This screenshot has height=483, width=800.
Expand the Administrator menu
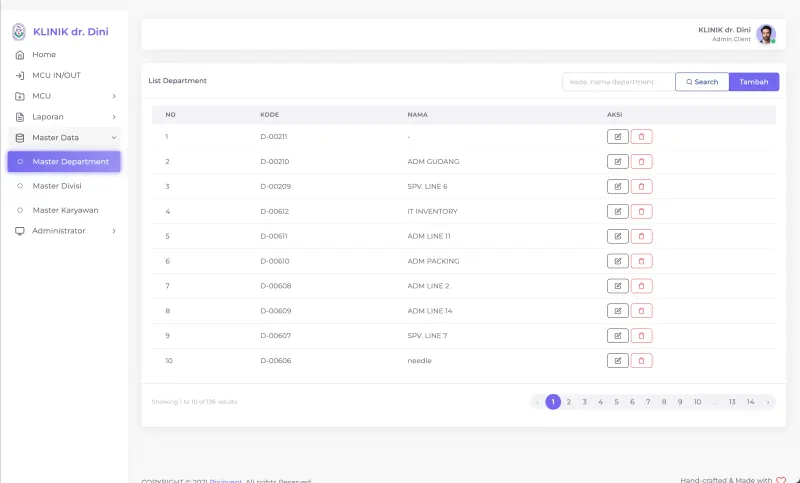coord(65,231)
